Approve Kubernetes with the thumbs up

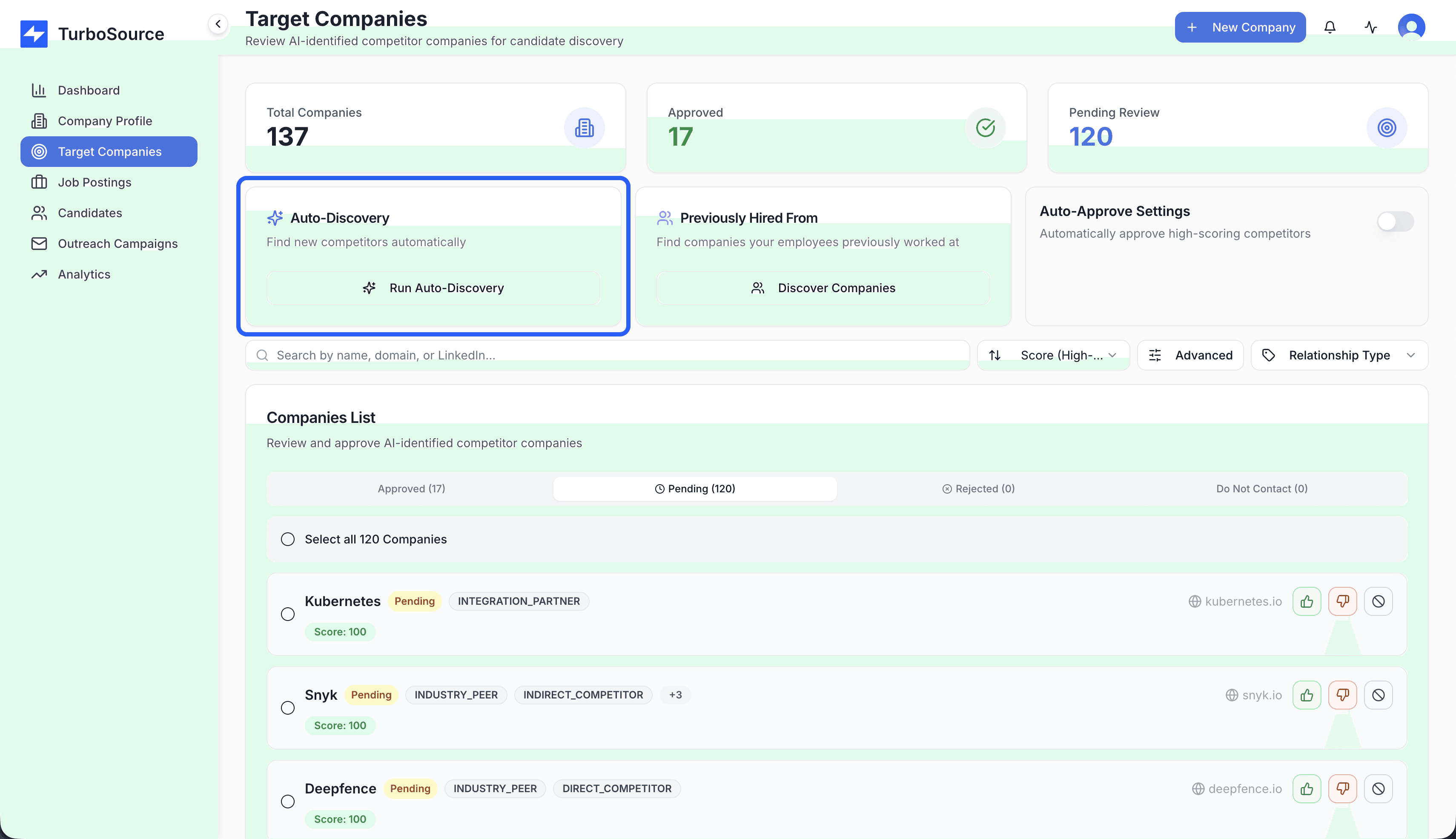(x=1307, y=601)
